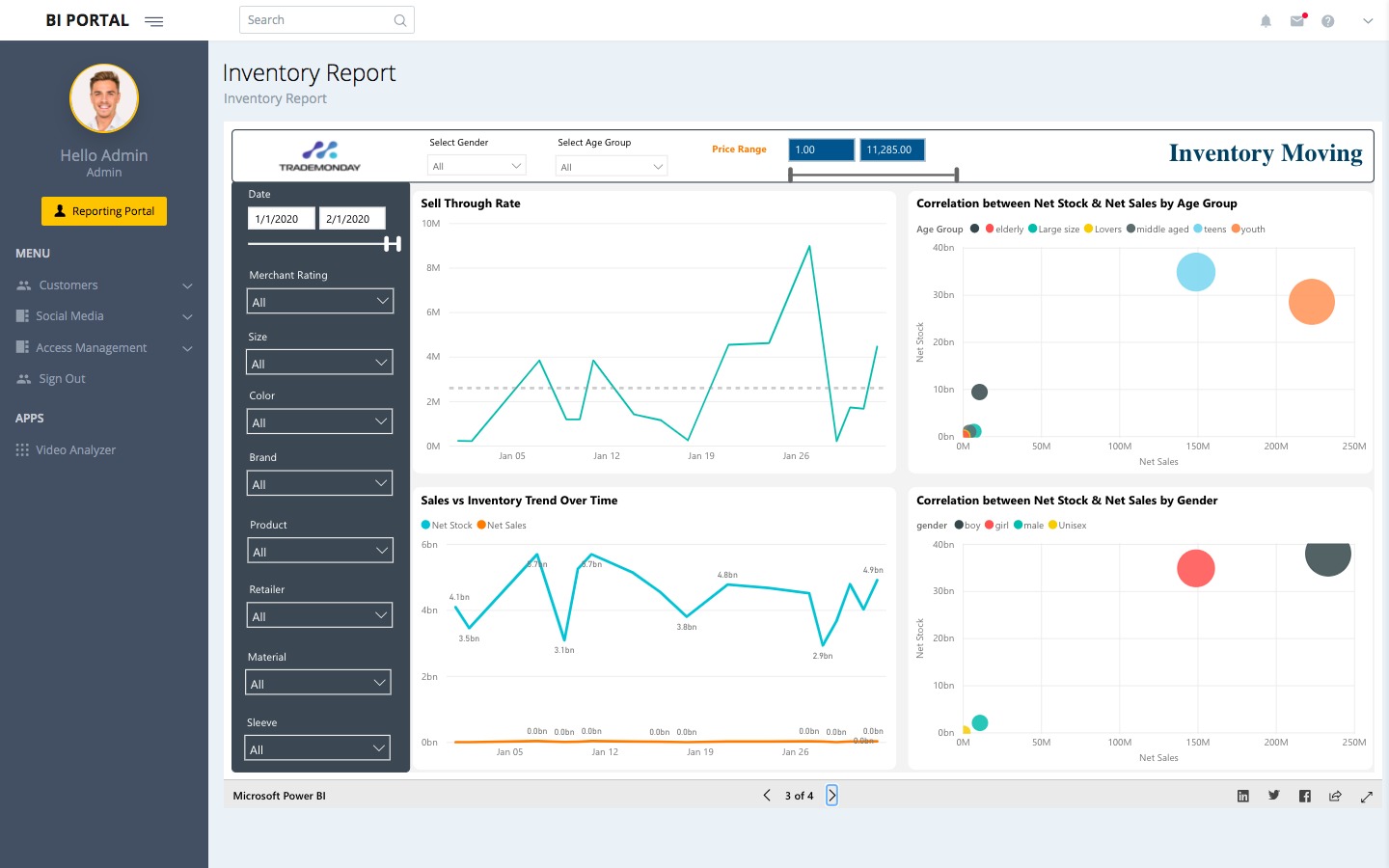Viewport: 1389px width, 868px height.
Task: Go to previous report page
Action: coord(767,796)
